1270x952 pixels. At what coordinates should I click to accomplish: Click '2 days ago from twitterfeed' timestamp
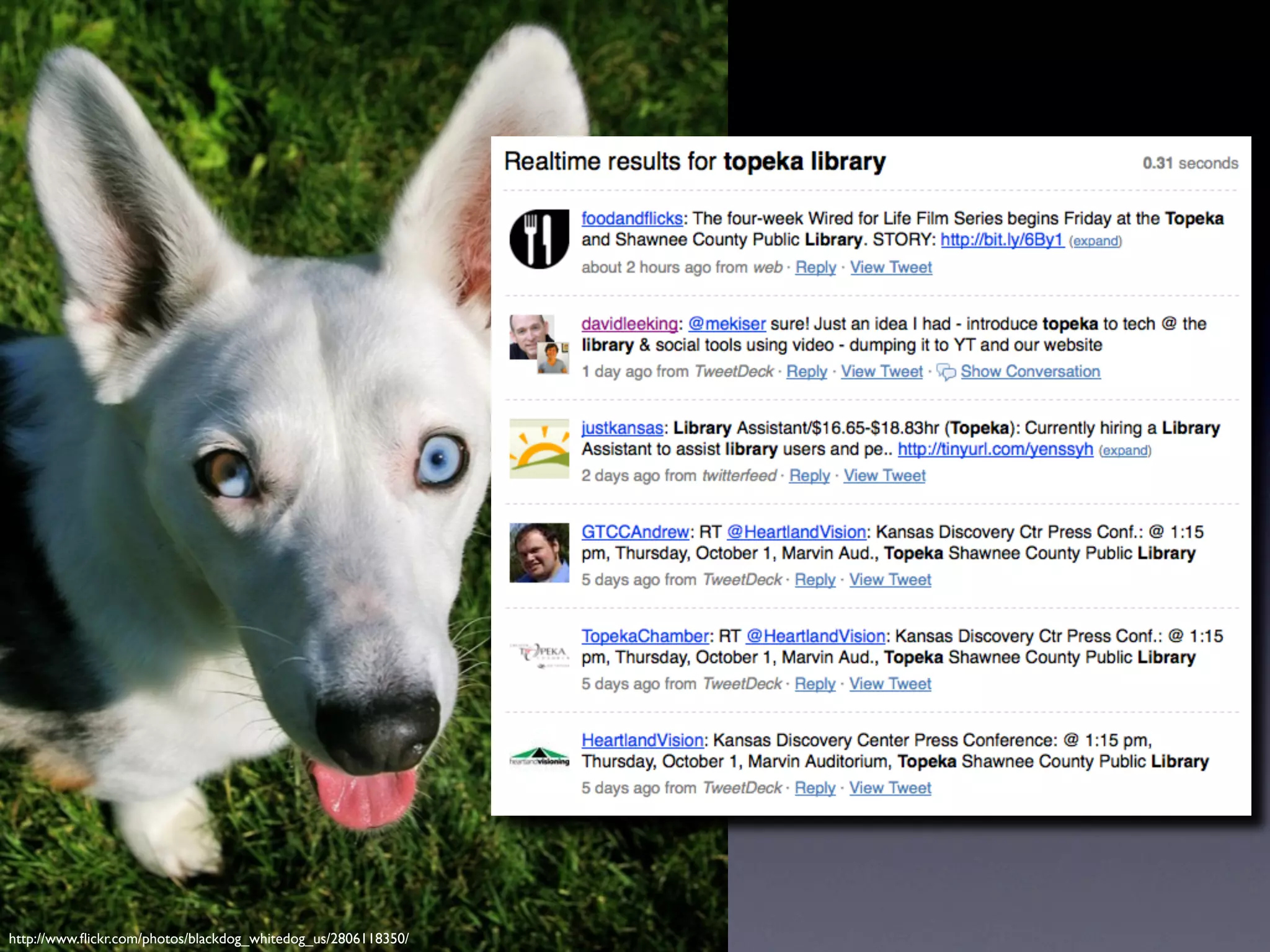click(x=679, y=476)
